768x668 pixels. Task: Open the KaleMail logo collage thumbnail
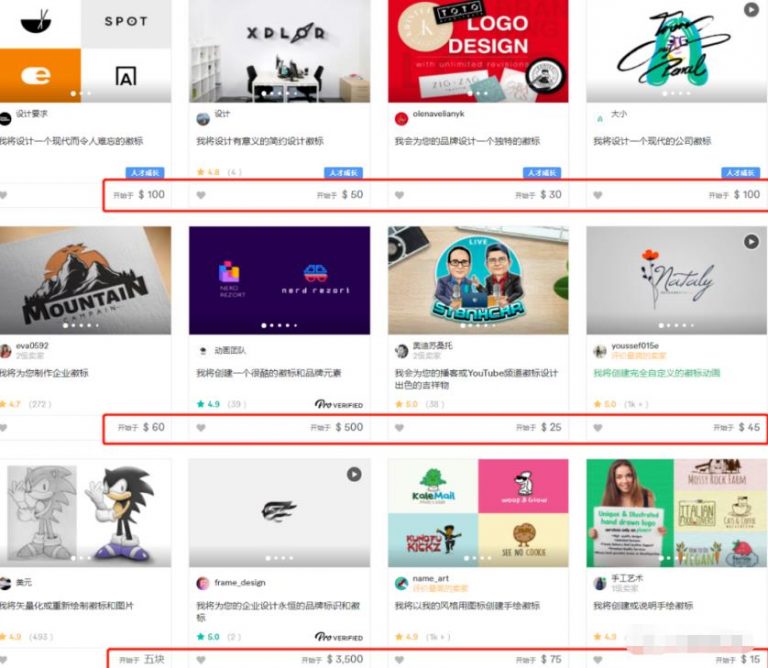point(477,510)
